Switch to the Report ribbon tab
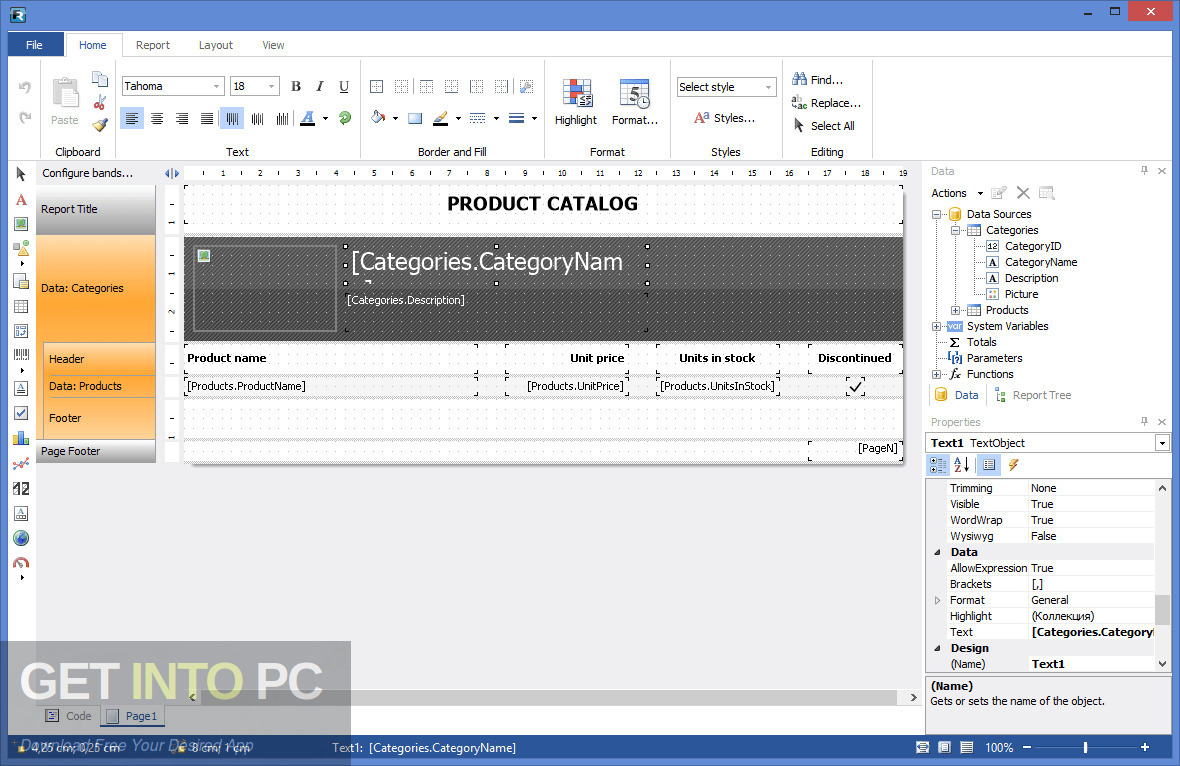Image resolution: width=1180 pixels, height=766 pixels. tap(153, 45)
